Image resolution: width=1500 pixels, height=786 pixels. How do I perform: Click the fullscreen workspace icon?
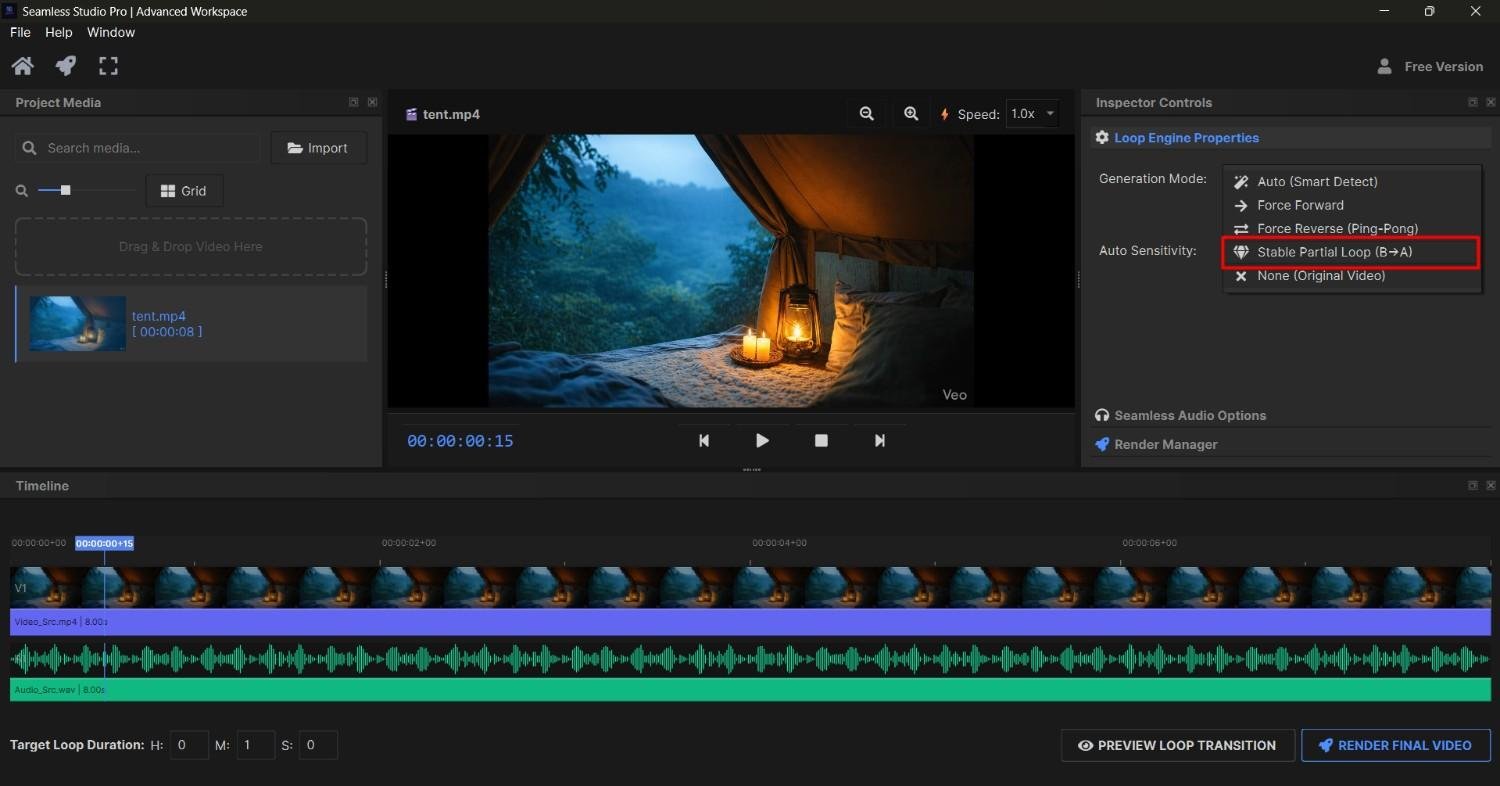(x=108, y=66)
